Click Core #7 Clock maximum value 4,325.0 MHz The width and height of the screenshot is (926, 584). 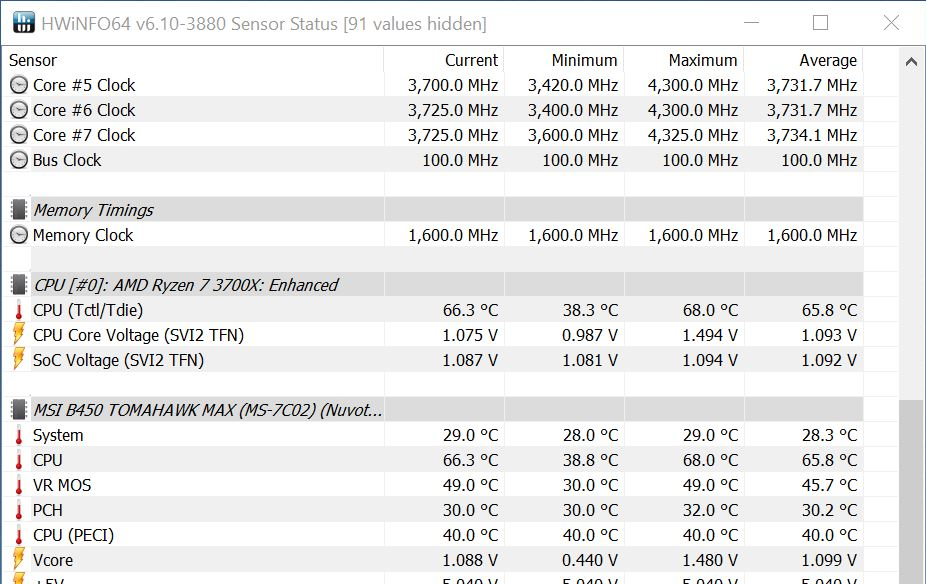(x=693, y=135)
